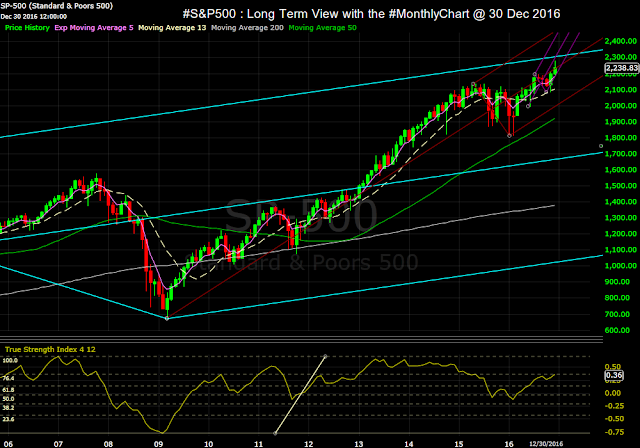Click the anchor point at the 2016 low

509,135
